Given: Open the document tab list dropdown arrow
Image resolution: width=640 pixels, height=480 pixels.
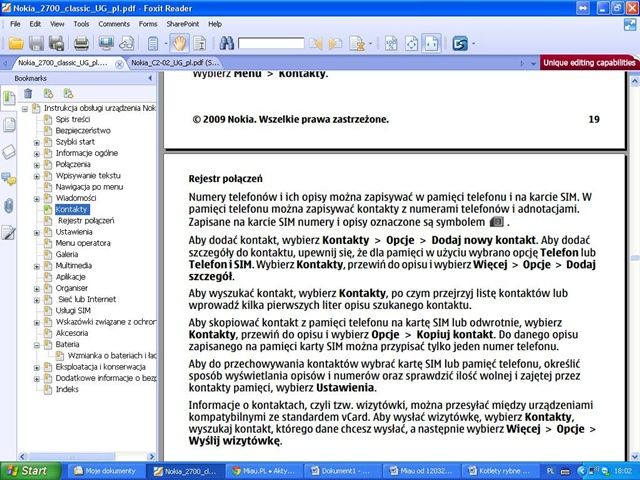Looking at the screenshot, I should (x=533, y=64).
